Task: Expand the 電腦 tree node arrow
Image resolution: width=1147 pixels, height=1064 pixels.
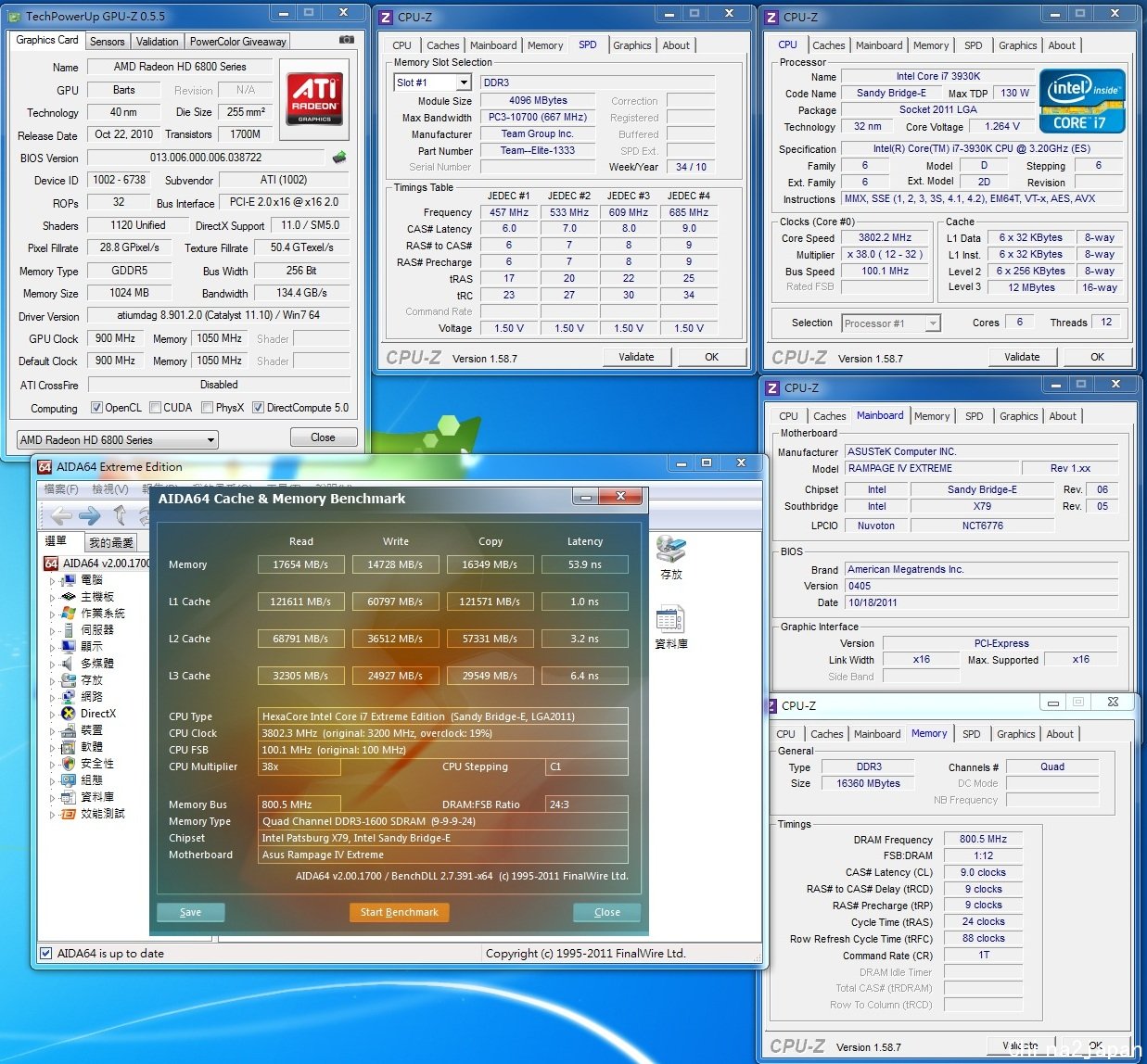Action: coord(52,581)
